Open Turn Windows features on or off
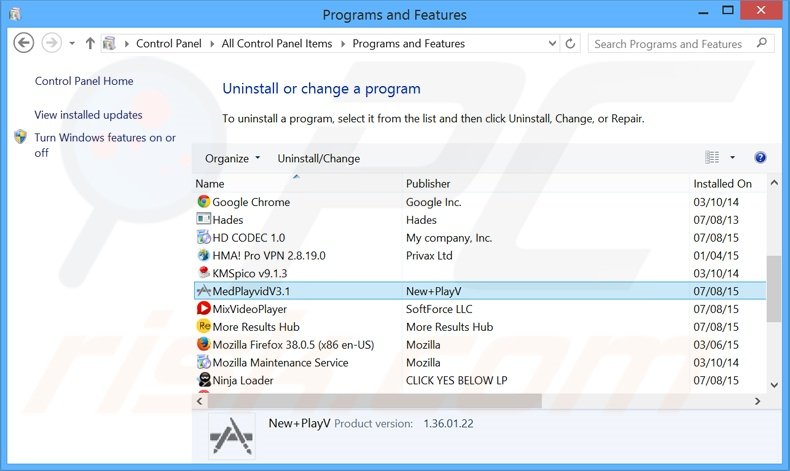 click(105, 145)
